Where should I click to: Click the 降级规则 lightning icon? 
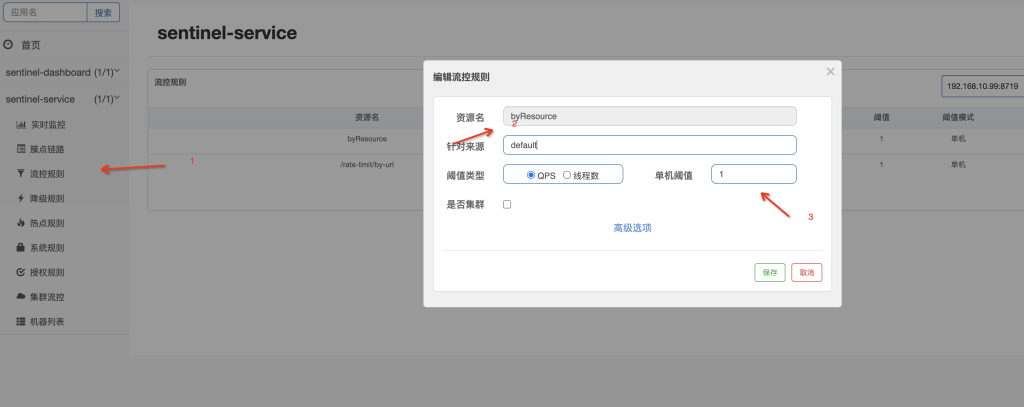(x=21, y=199)
